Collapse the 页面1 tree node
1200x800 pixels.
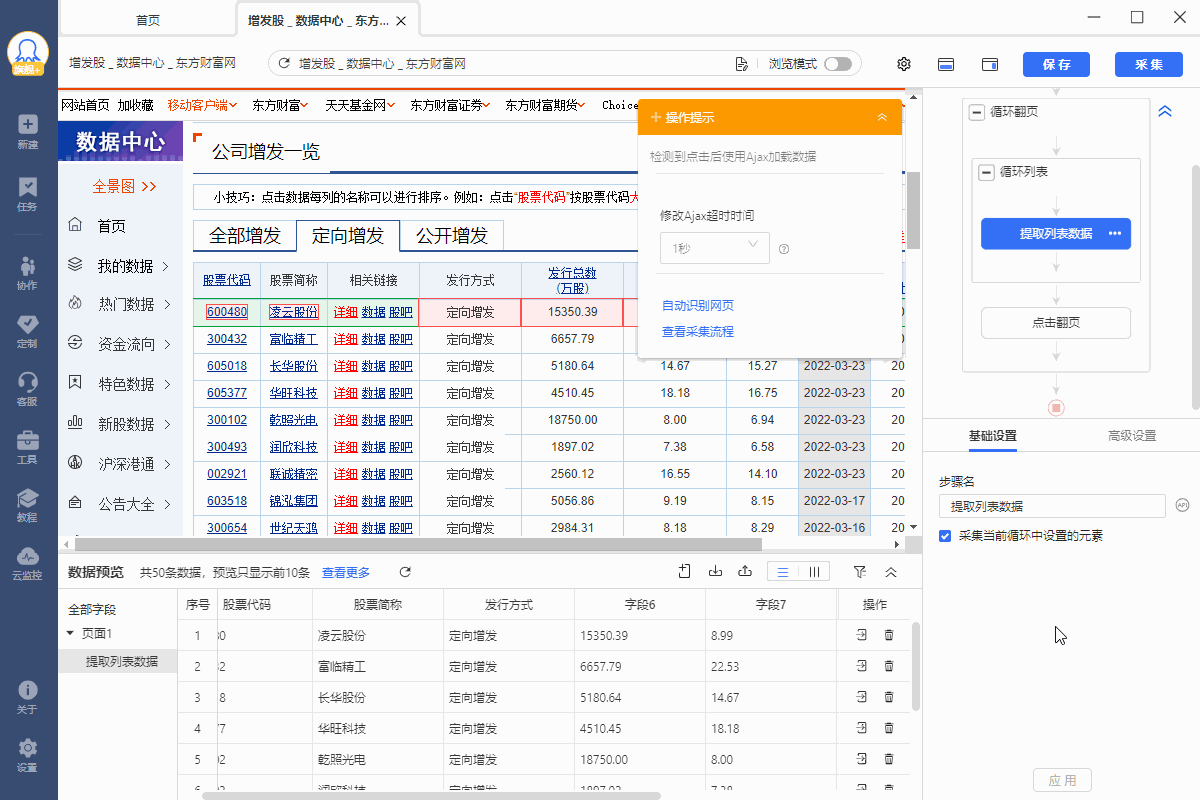coord(70,633)
